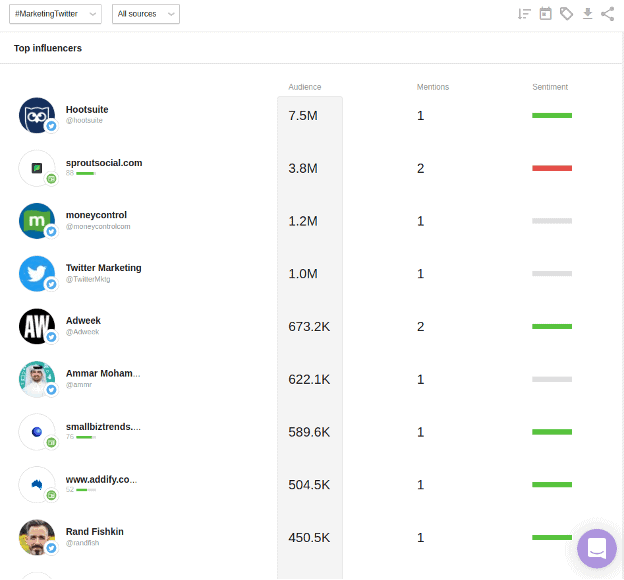624x580 pixels.
Task: Open smallbiztrends.... influencer name
Action: point(103,427)
